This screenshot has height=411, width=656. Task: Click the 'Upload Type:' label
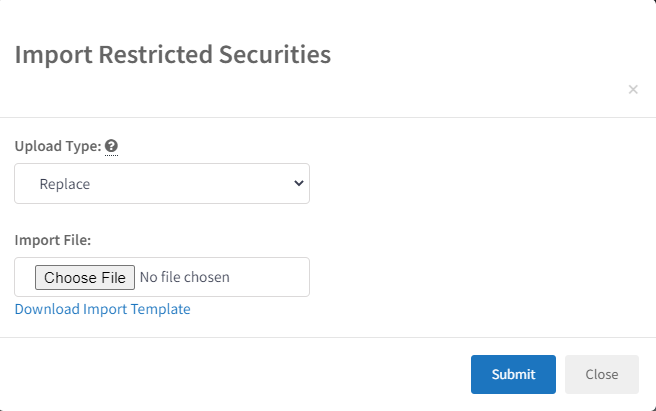tap(58, 146)
